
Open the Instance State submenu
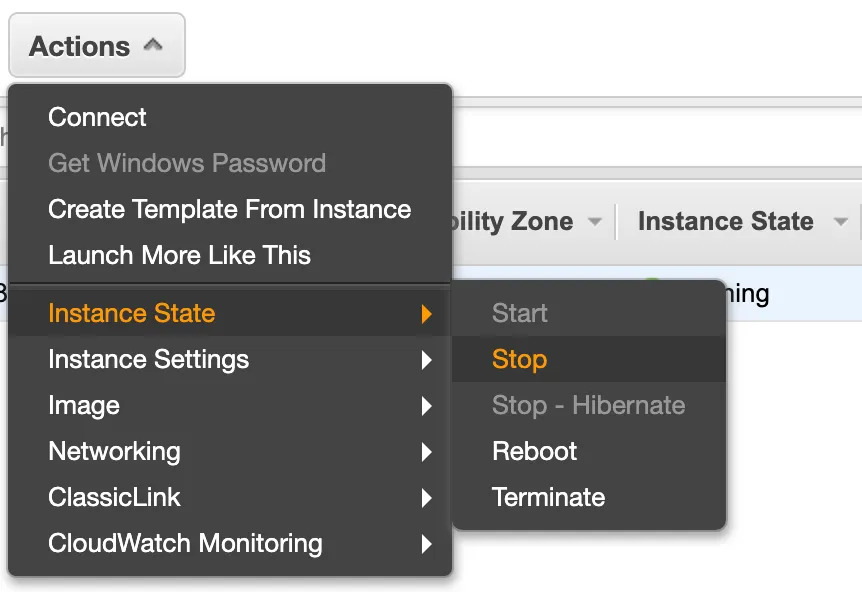(131, 313)
